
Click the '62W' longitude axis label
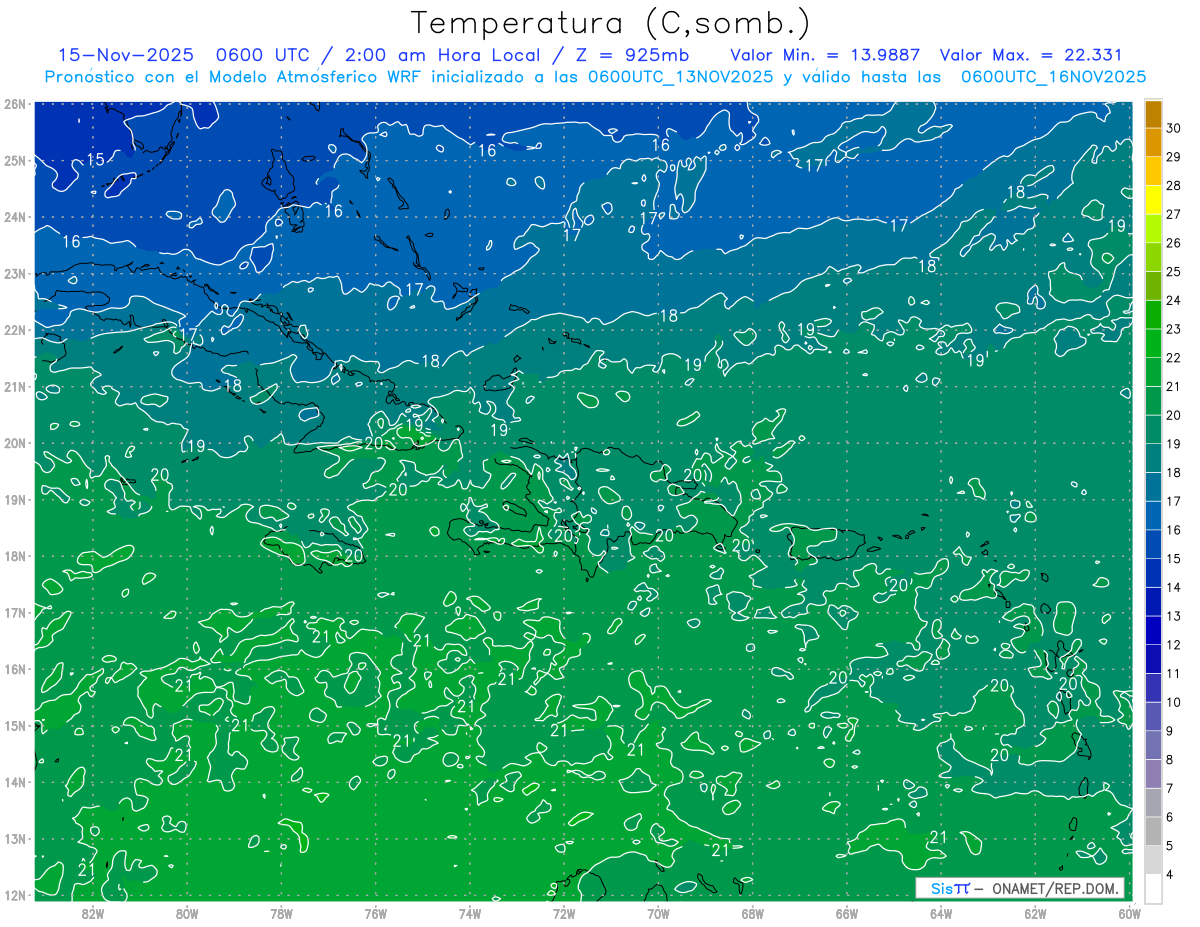pyautogui.click(x=1035, y=913)
